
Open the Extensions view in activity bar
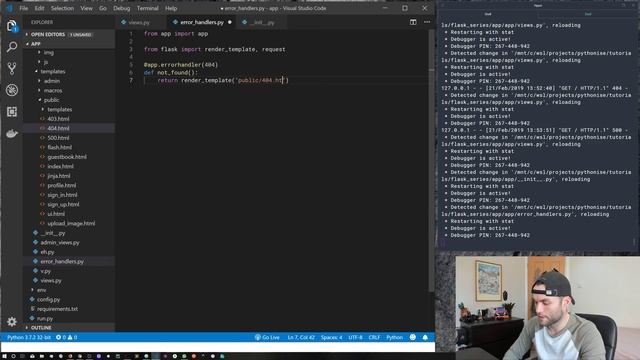[12, 111]
